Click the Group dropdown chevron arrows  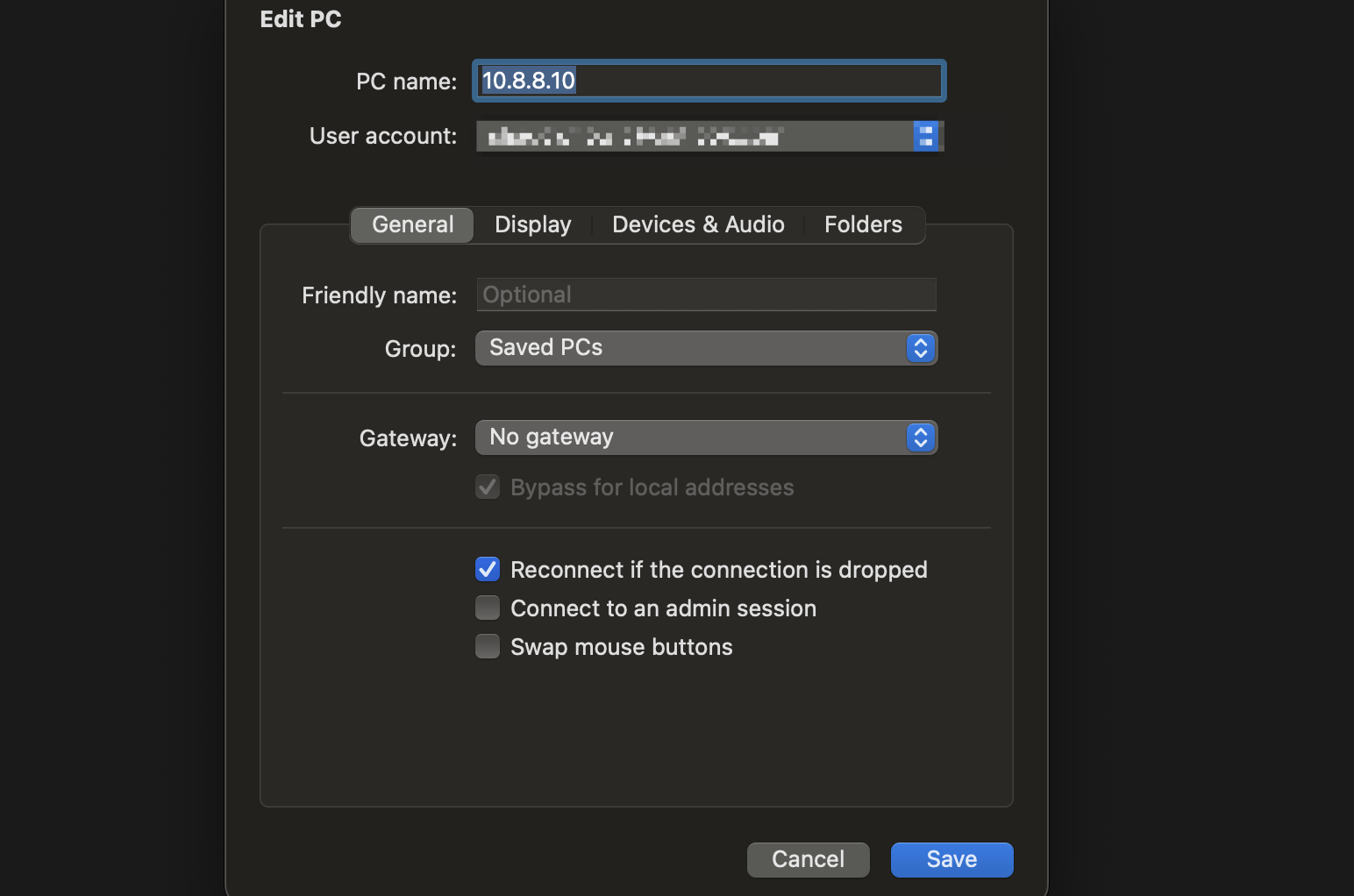[x=920, y=348]
